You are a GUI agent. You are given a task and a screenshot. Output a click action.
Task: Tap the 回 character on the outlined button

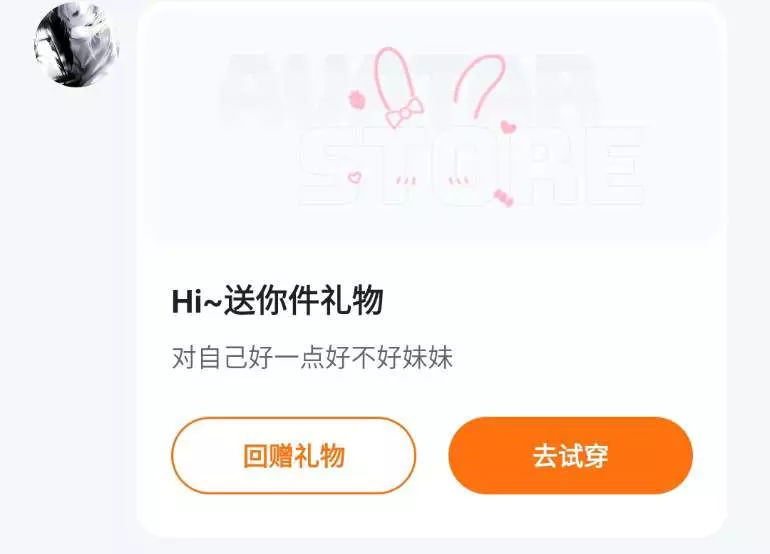pyautogui.click(x=255, y=456)
